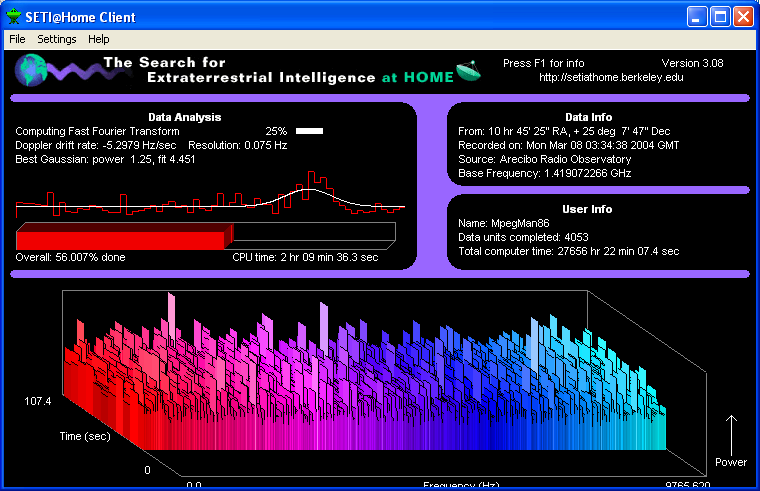Open the File menu
The width and height of the screenshot is (760, 491).
17,39
